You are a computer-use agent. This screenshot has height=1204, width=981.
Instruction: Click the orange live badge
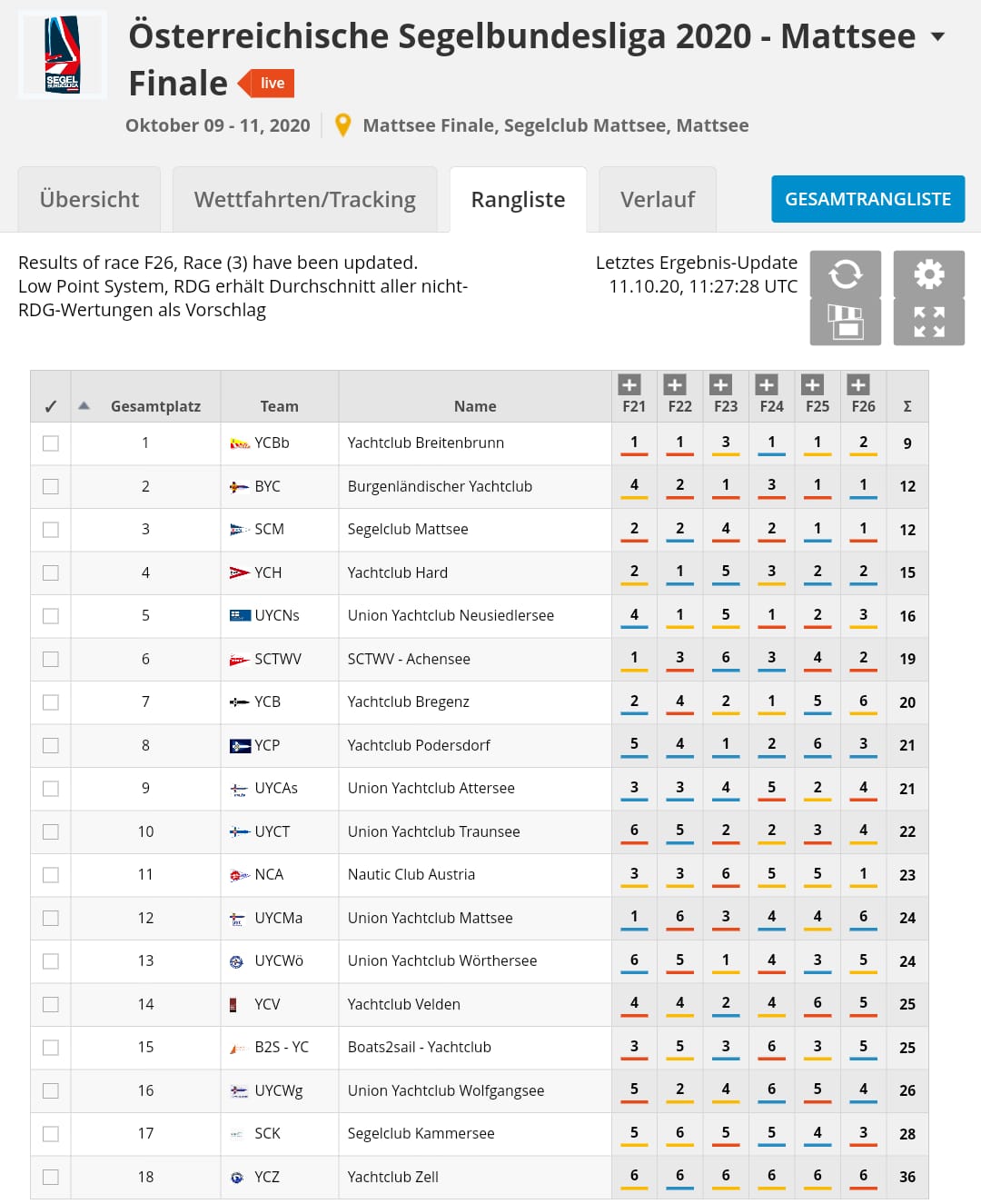click(x=266, y=84)
